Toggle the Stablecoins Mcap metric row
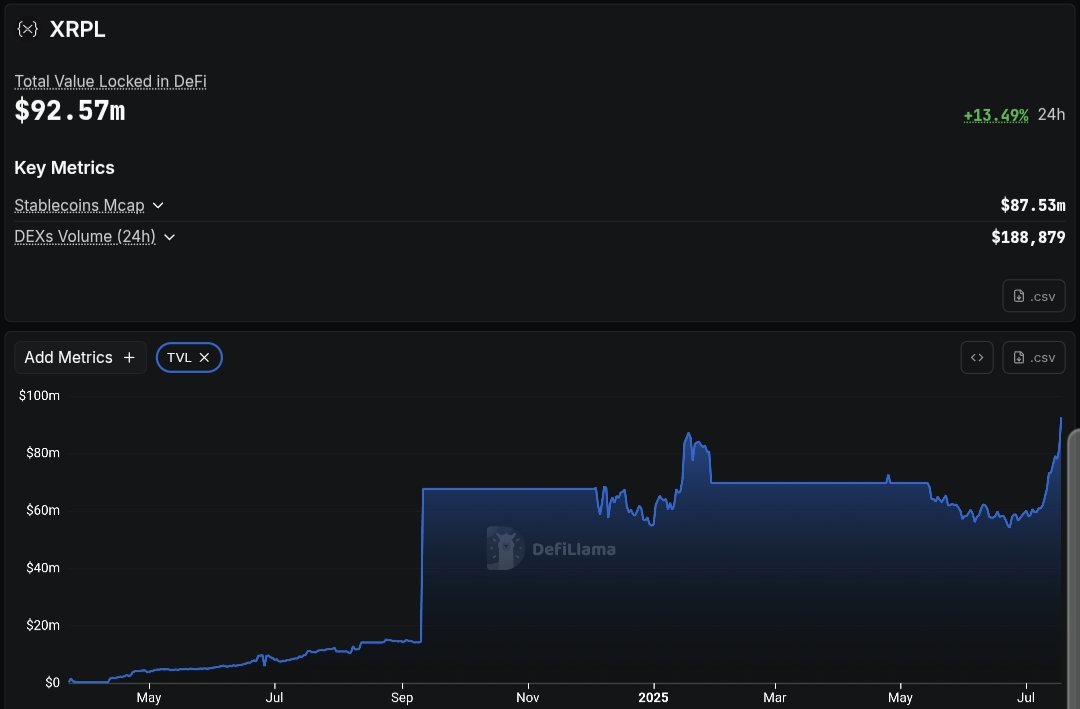This screenshot has width=1080, height=709. pos(81,205)
